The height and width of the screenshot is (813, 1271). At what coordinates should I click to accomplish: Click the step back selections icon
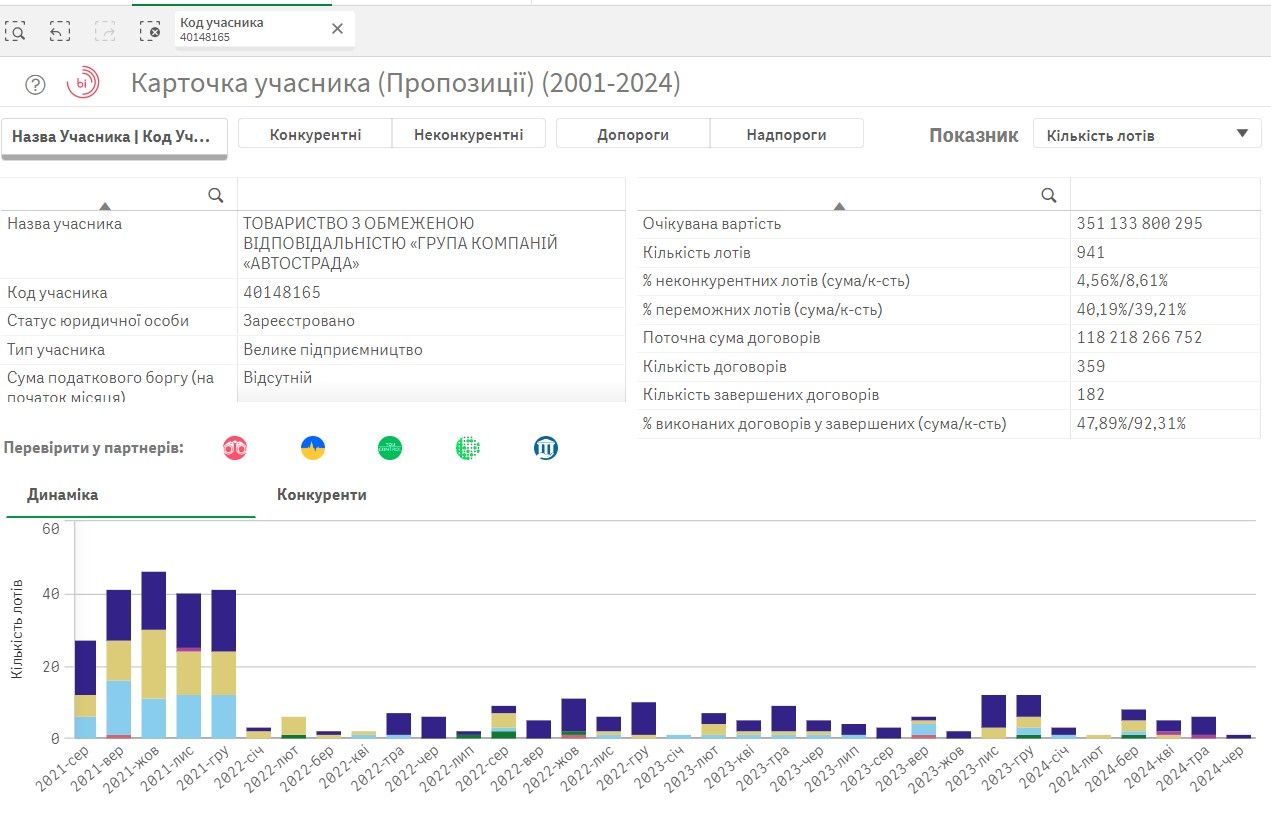(60, 30)
